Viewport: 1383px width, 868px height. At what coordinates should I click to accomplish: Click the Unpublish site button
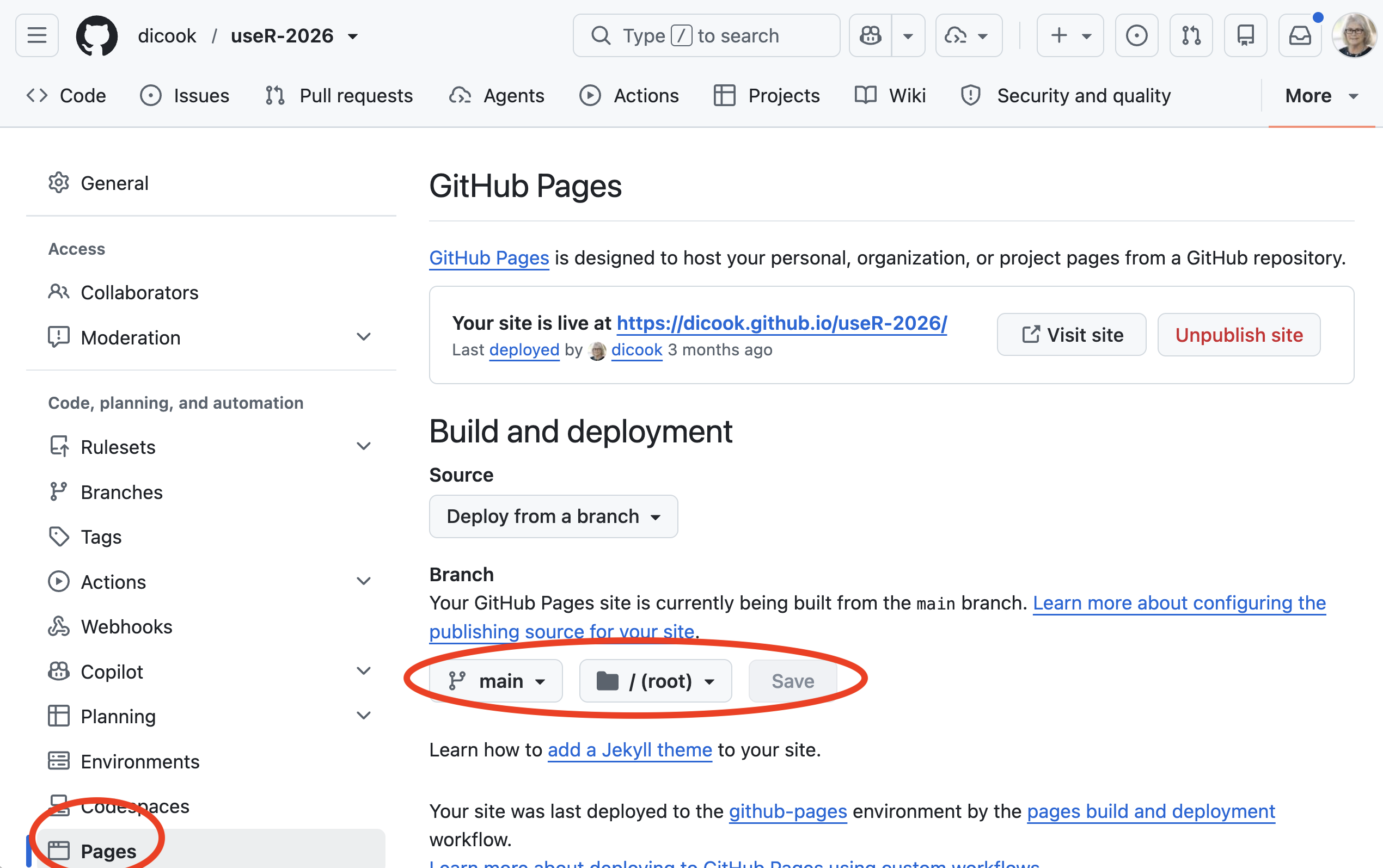pyautogui.click(x=1239, y=335)
